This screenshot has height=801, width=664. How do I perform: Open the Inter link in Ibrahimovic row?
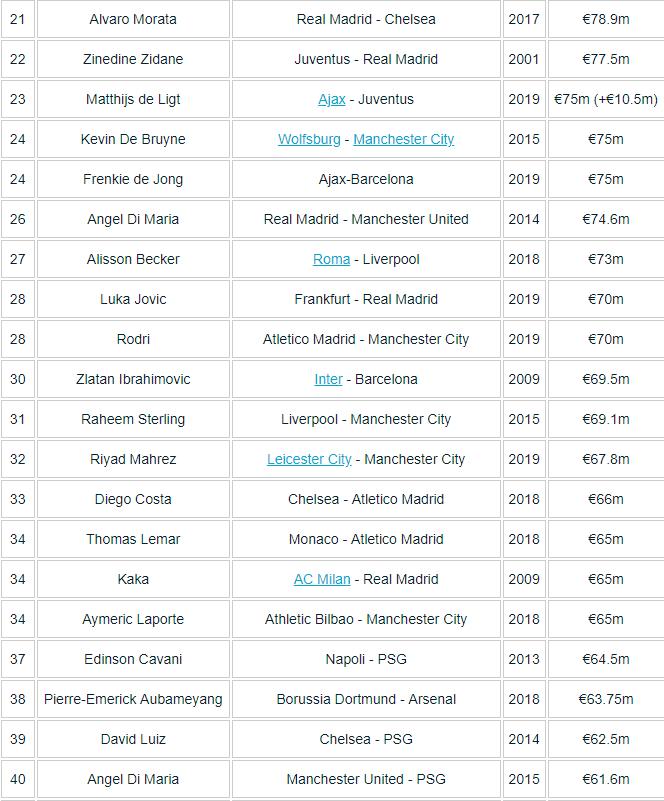pyautogui.click(x=328, y=379)
